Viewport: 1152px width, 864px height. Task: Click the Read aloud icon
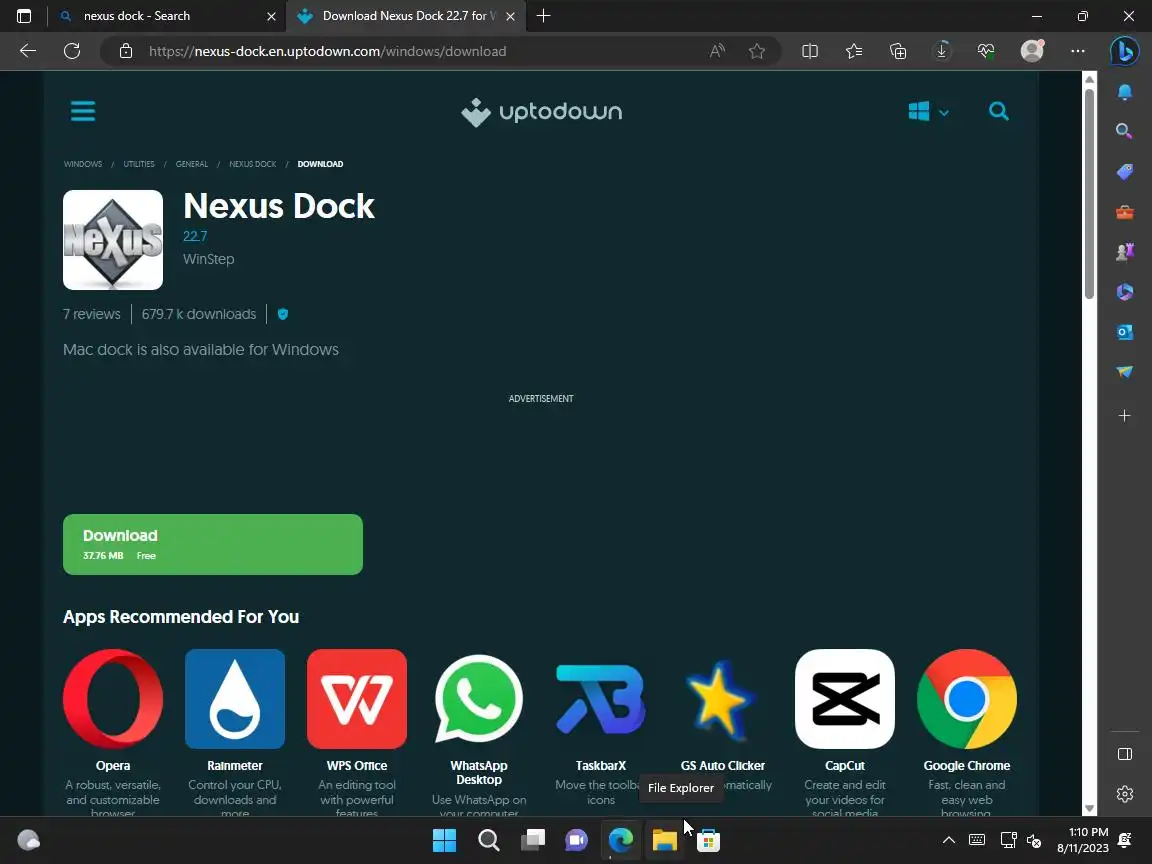pyautogui.click(x=717, y=51)
